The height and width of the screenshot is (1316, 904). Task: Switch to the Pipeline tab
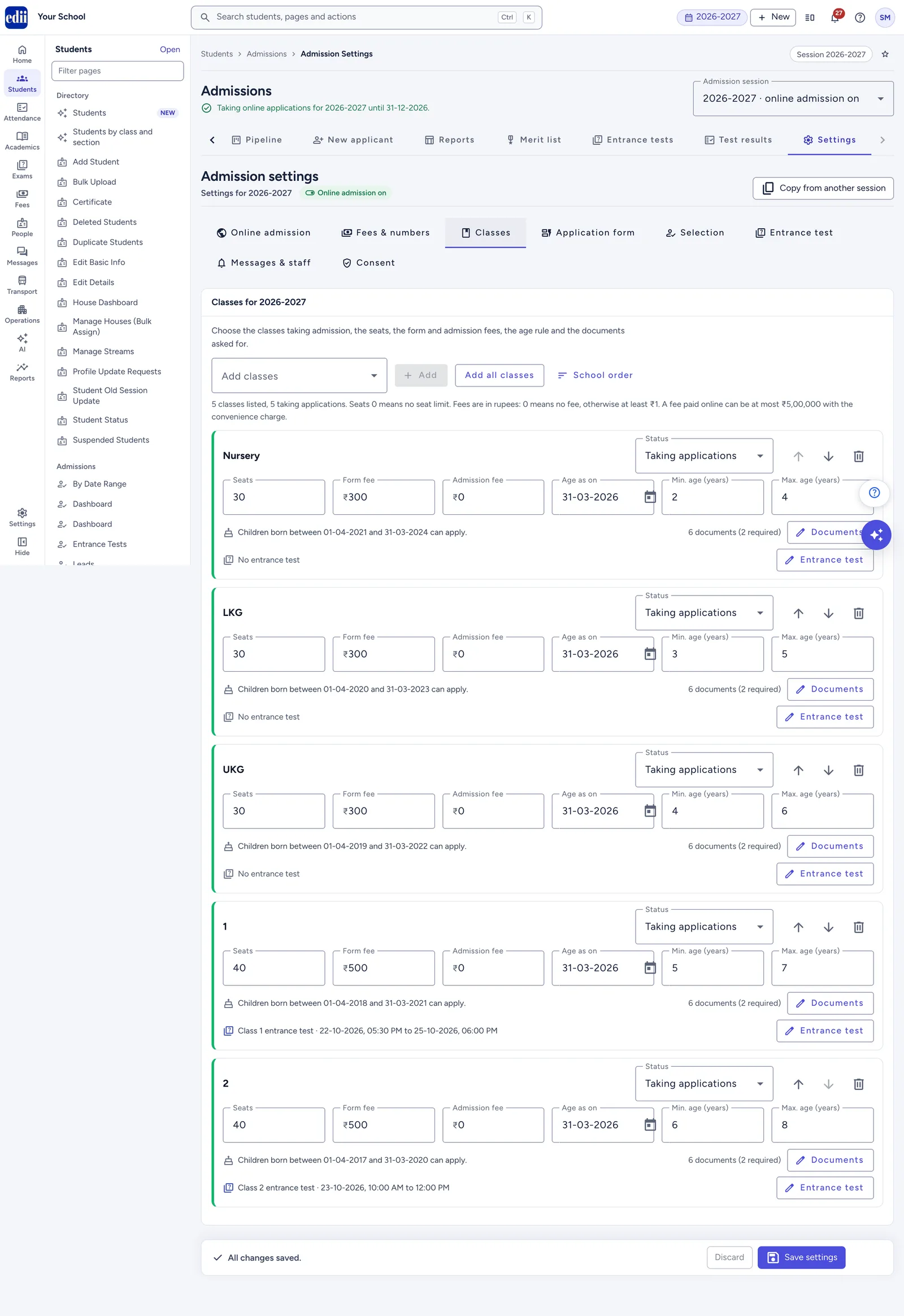point(257,140)
